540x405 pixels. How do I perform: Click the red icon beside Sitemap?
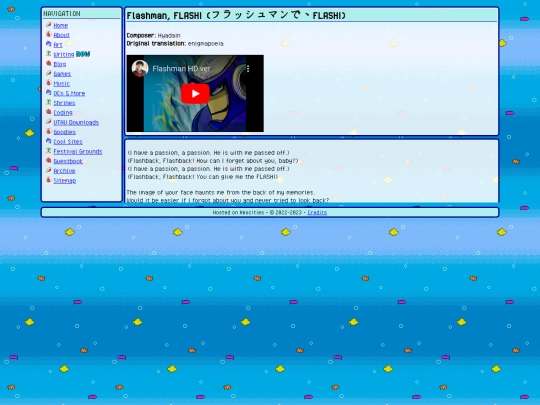pos(49,180)
